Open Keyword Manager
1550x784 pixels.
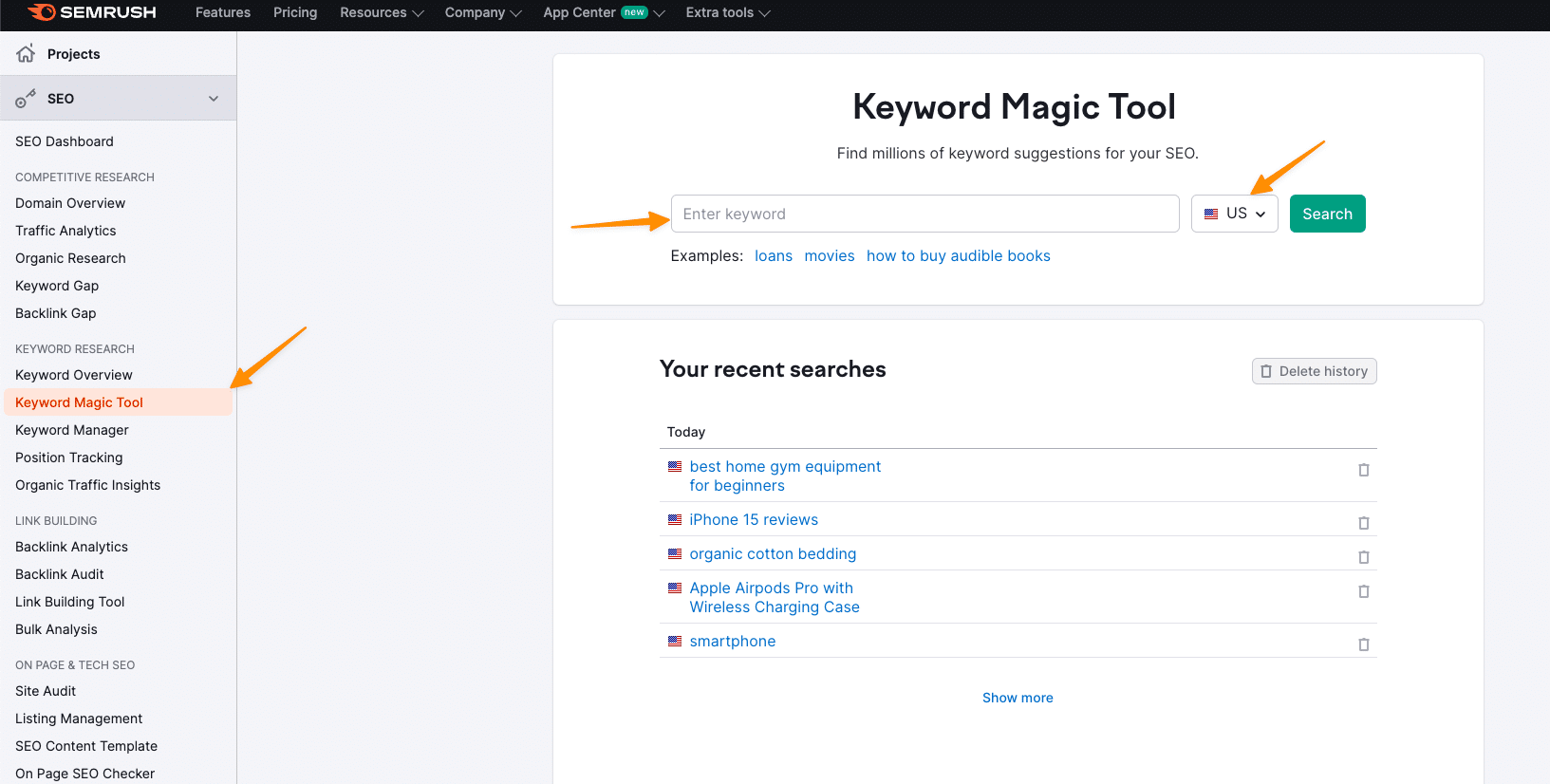(x=72, y=430)
